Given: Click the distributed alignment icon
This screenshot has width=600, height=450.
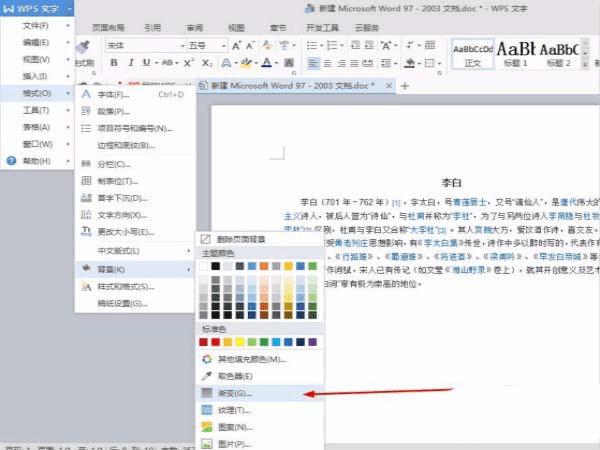Looking at the screenshot, I should click(x=368, y=63).
